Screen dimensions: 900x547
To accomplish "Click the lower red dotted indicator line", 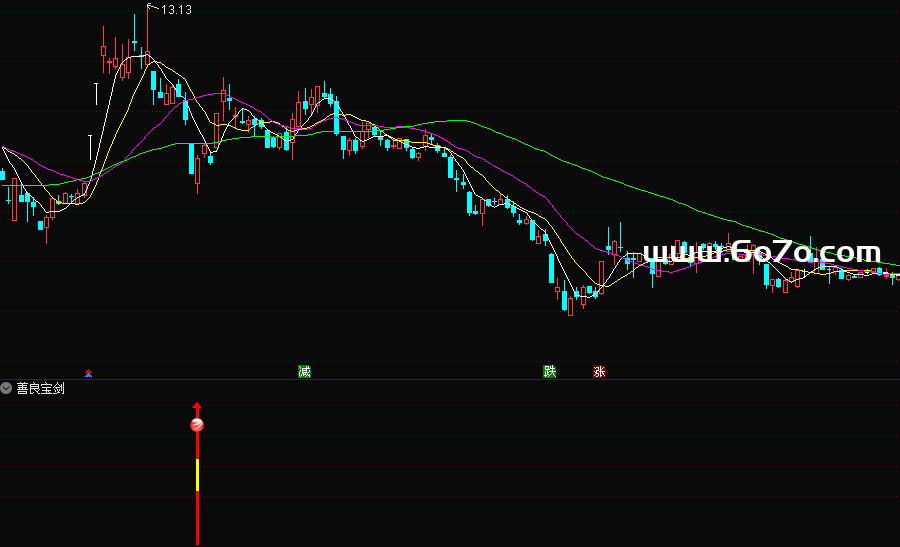I will coord(500,497).
